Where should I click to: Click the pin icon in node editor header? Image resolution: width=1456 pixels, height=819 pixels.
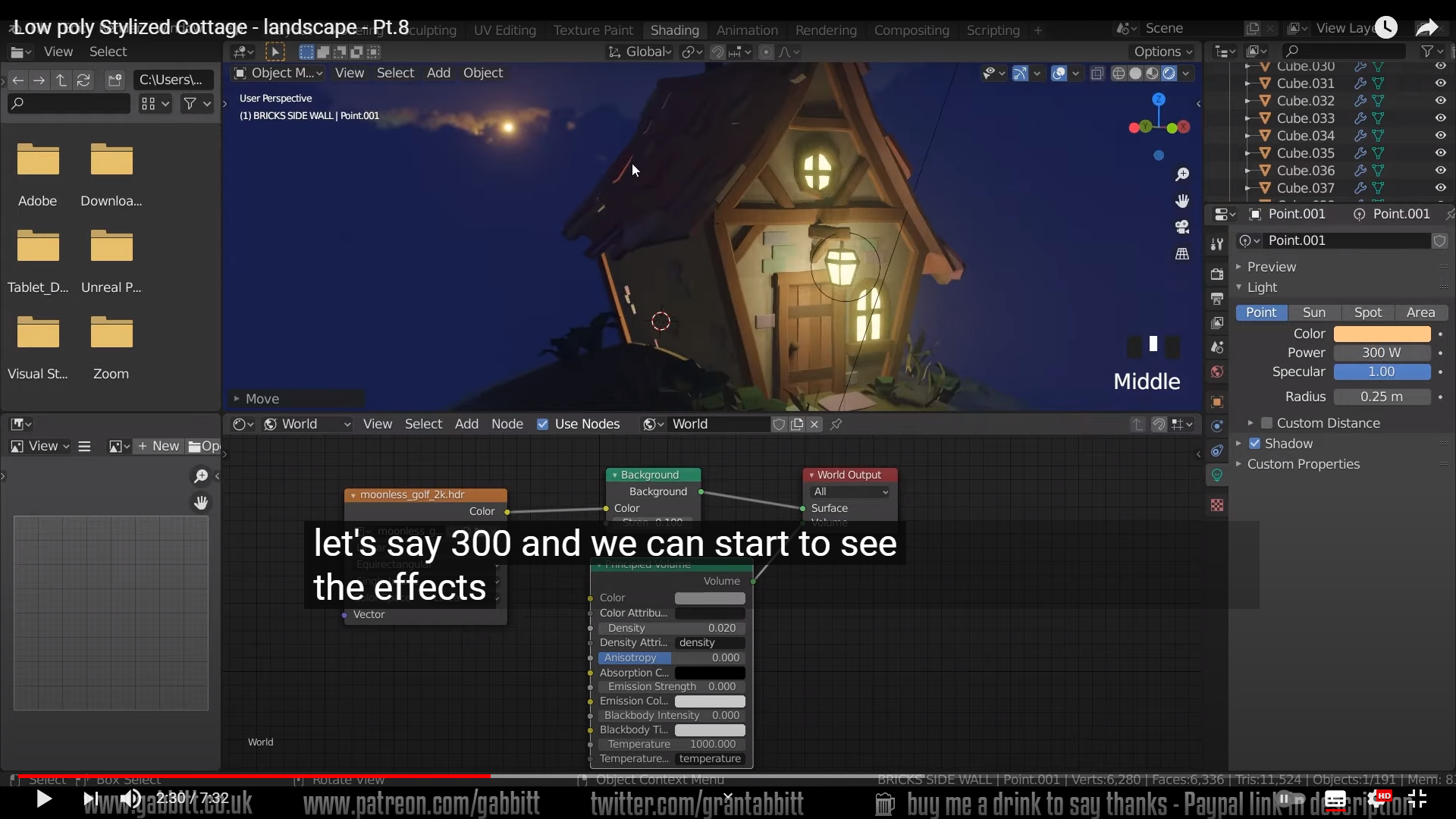click(x=836, y=424)
